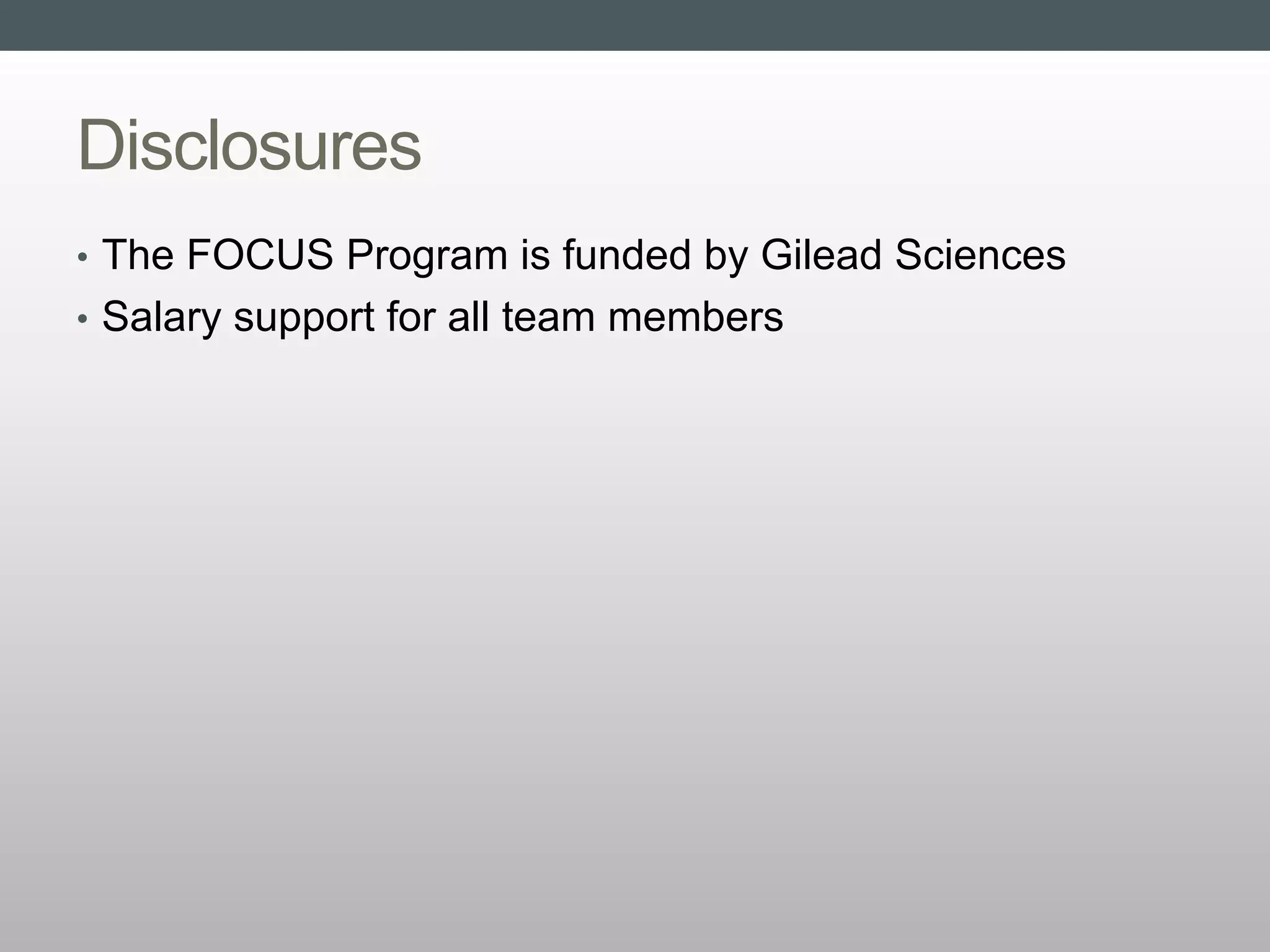Click the Disclosures slide title
This screenshot has width=1270, height=952.
249,145
